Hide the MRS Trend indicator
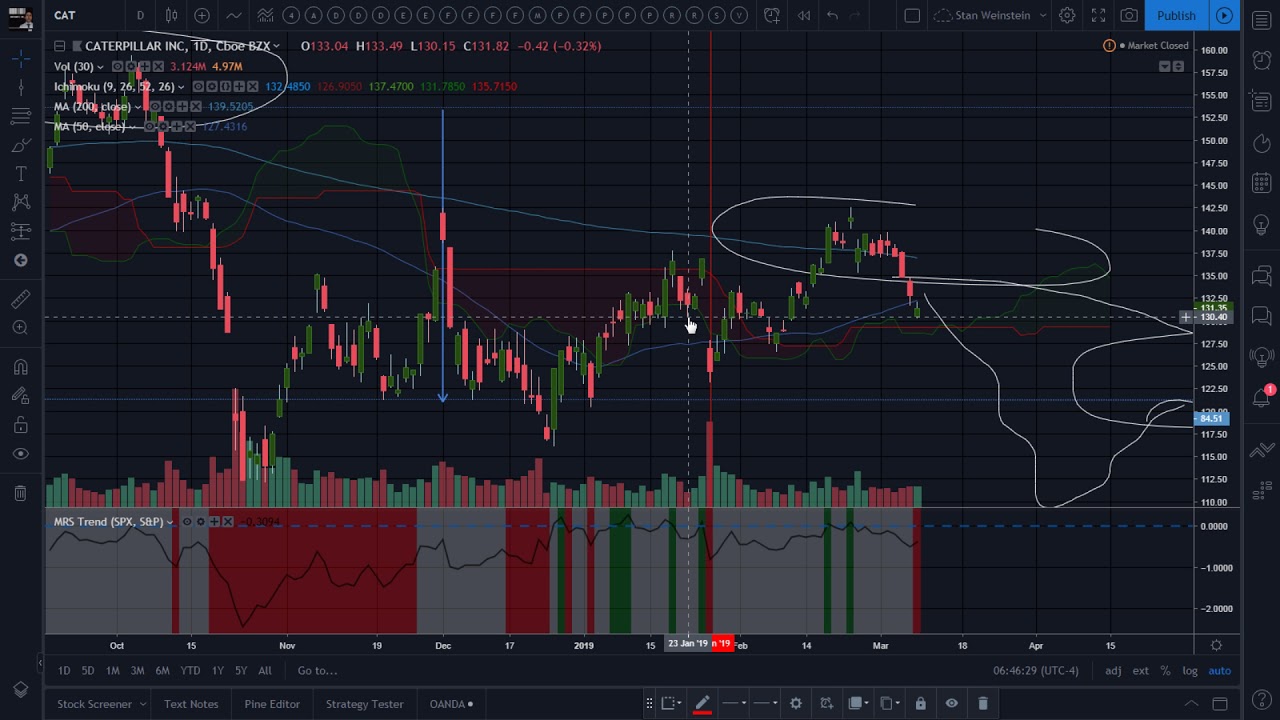Screen dimensions: 1280x720 click(186, 522)
